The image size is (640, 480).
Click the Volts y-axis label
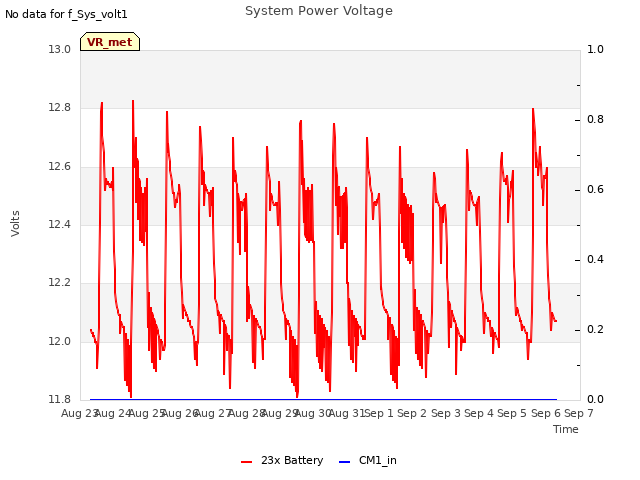[x=15, y=224]
